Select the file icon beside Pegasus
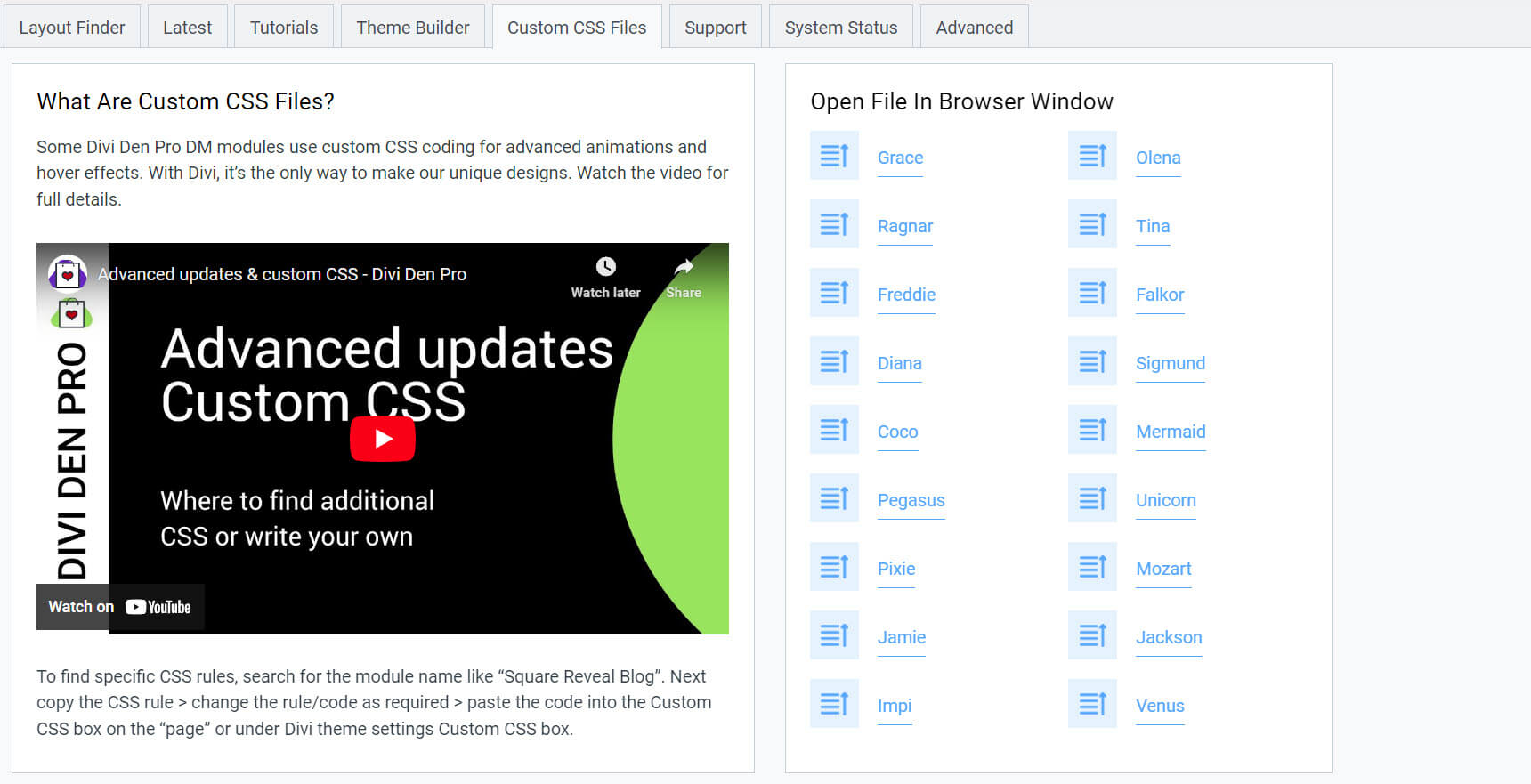1531x784 pixels. point(834,498)
